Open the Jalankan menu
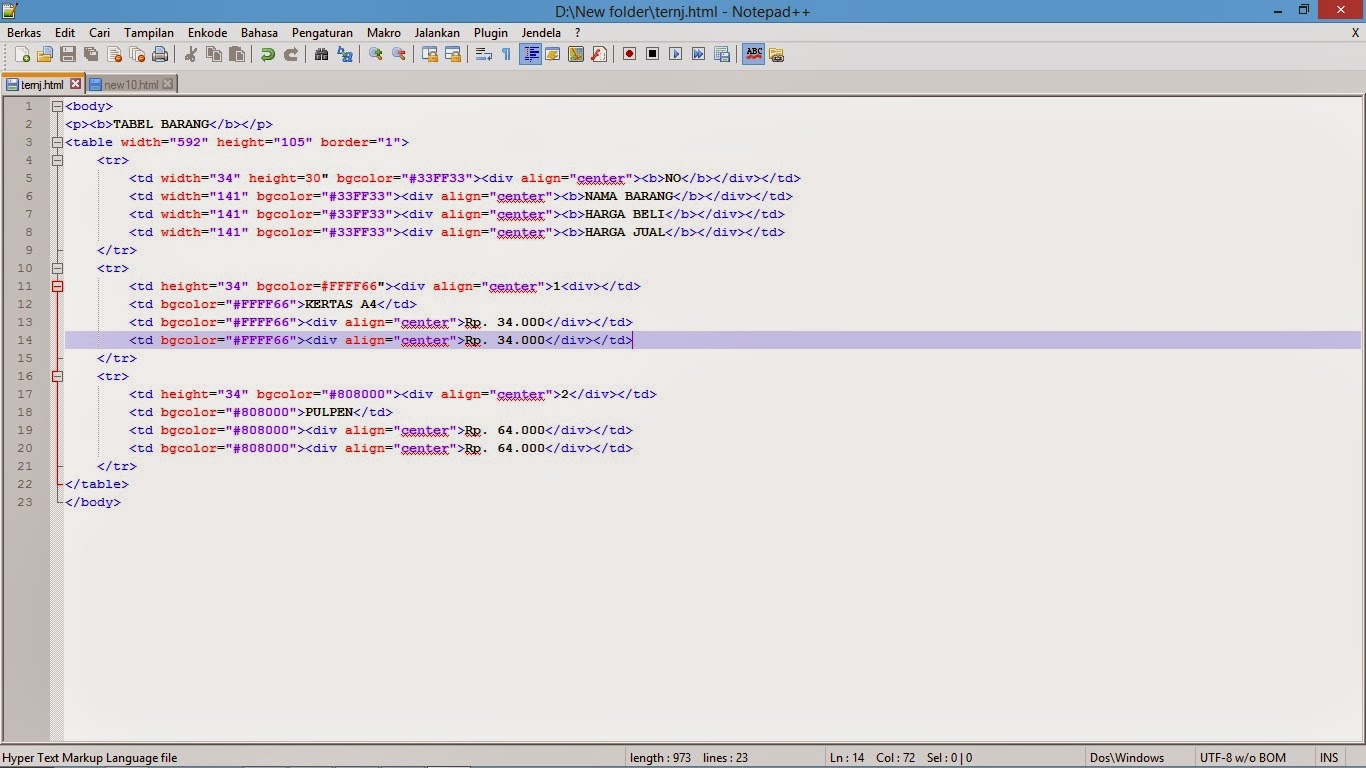 pos(437,33)
